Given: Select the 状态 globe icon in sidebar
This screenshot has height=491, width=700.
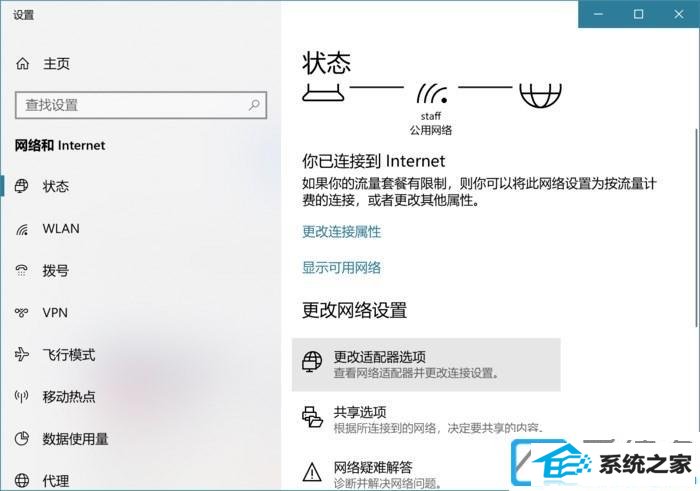Looking at the screenshot, I should click(21, 186).
